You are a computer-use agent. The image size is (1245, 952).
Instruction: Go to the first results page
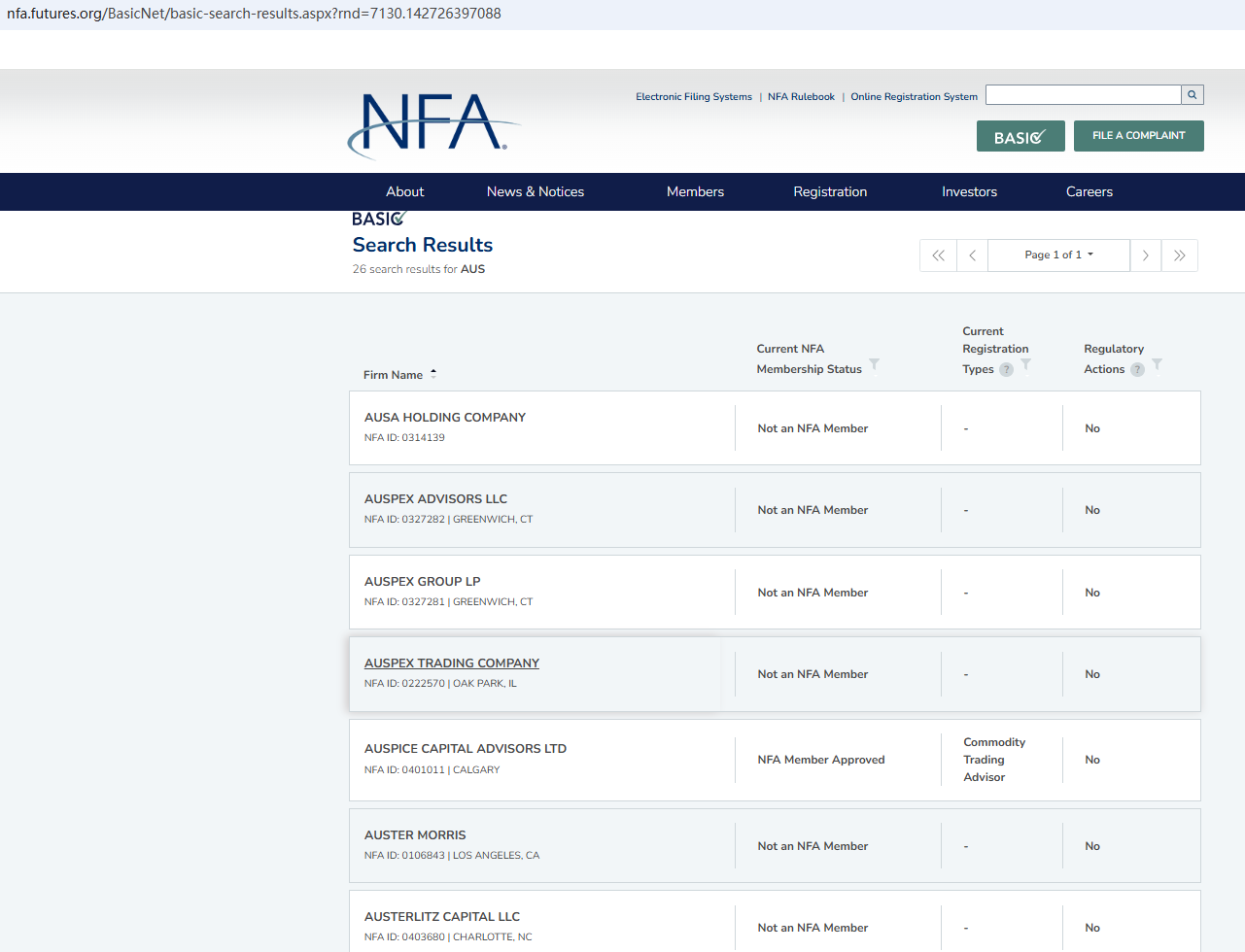click(x=938, y=255)
